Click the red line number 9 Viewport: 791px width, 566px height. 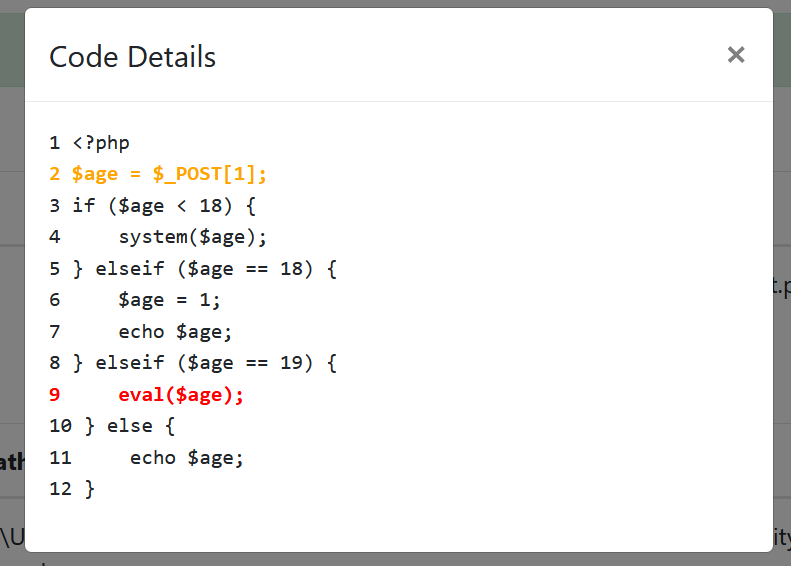click(55, 395)
